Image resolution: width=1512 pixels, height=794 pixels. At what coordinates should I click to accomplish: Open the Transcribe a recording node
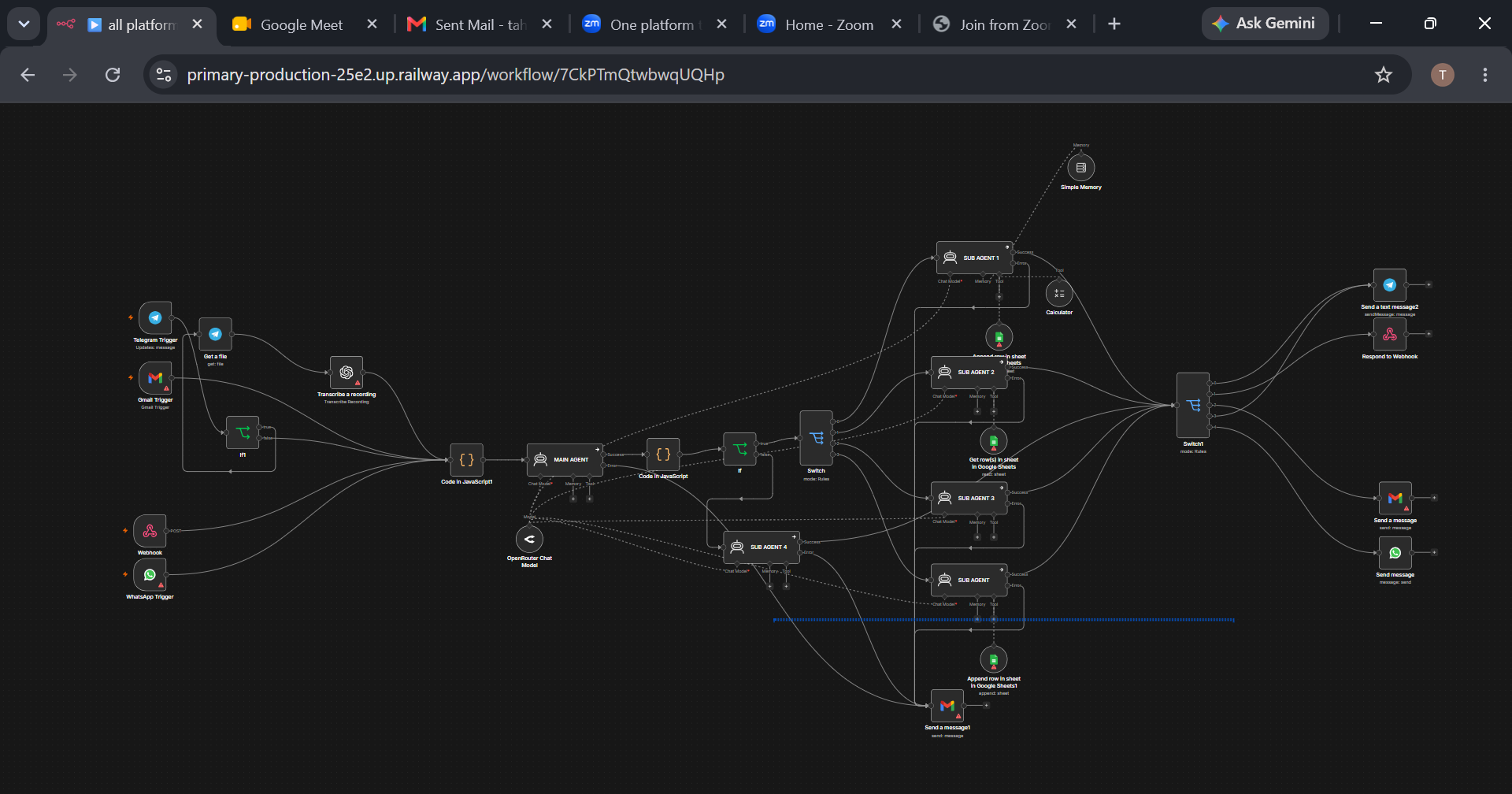(346, 373)
